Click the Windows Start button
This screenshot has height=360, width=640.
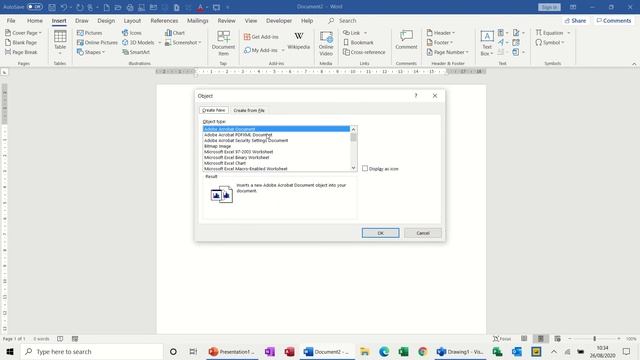pyautogui.click(x=10, y=351)
